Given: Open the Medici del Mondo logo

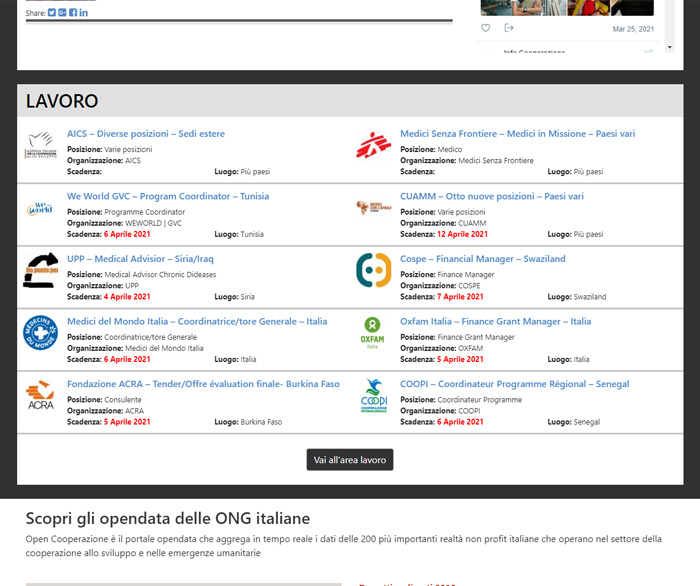Looking at the screenshot, I should pyautogui.click(x=40, y=333).
